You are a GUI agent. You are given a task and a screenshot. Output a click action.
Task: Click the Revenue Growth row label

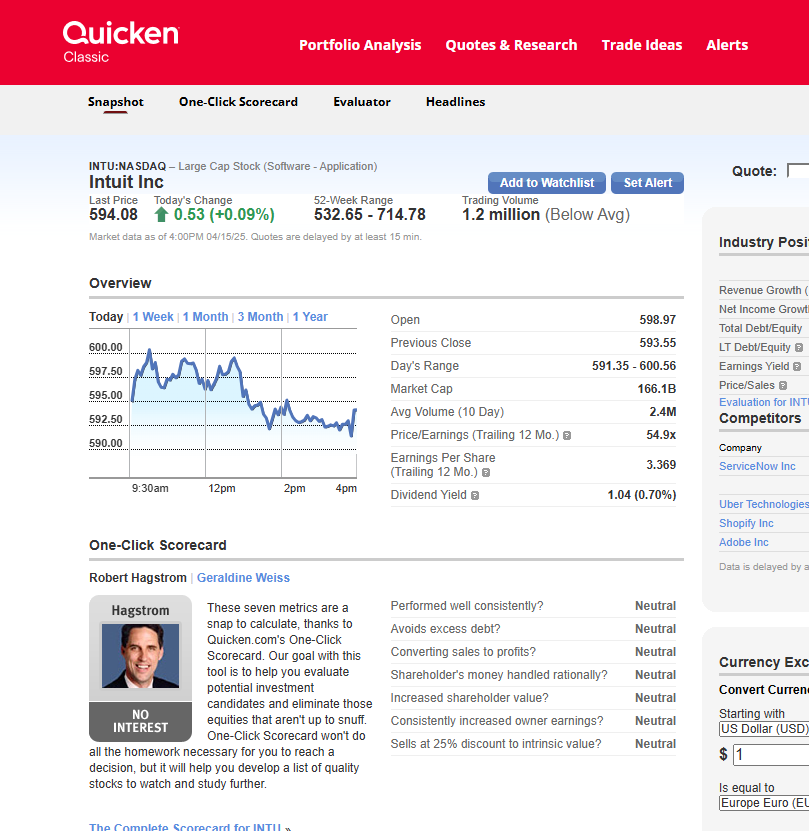pyautogui.click(x=763, y=290)
